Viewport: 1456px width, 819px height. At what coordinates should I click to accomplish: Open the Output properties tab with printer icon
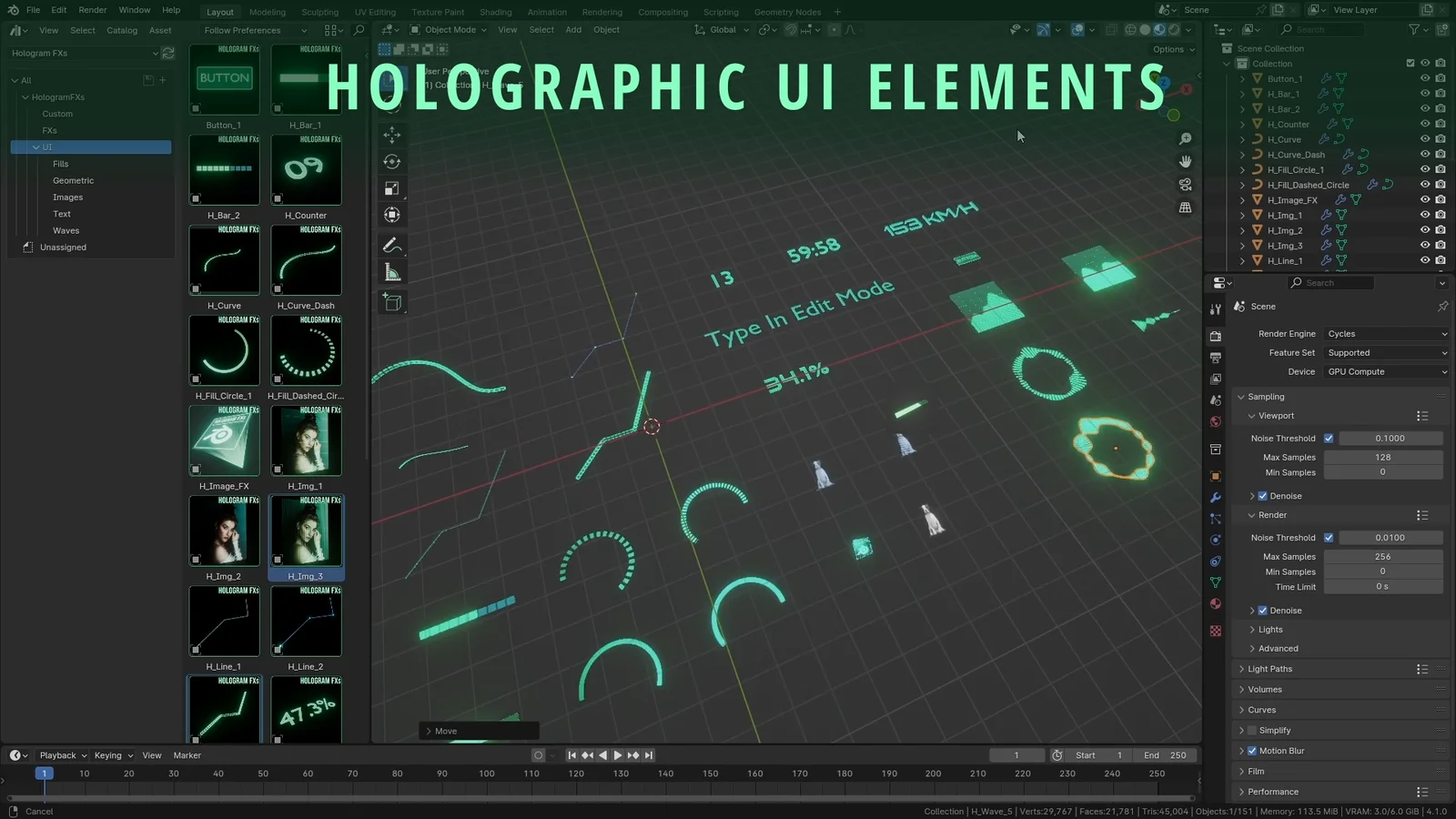(x=1216, y=357)
